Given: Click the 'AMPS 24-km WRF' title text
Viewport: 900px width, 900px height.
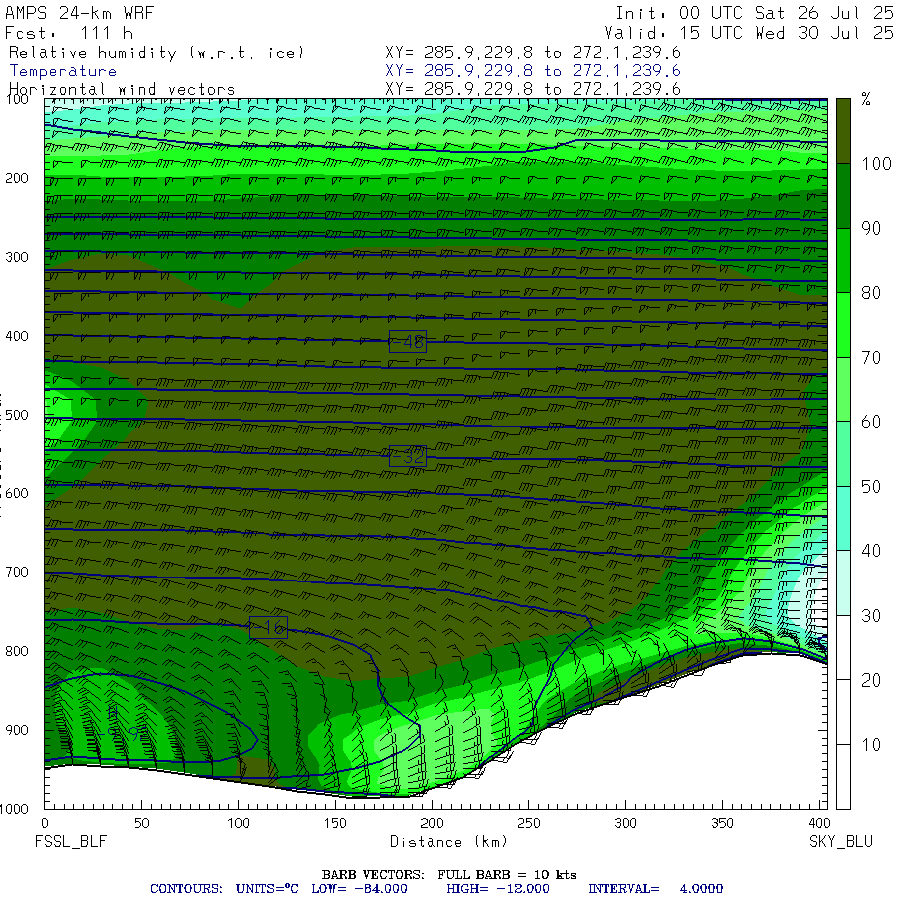Looking at the screenshot, I should [x=80, y=13].
